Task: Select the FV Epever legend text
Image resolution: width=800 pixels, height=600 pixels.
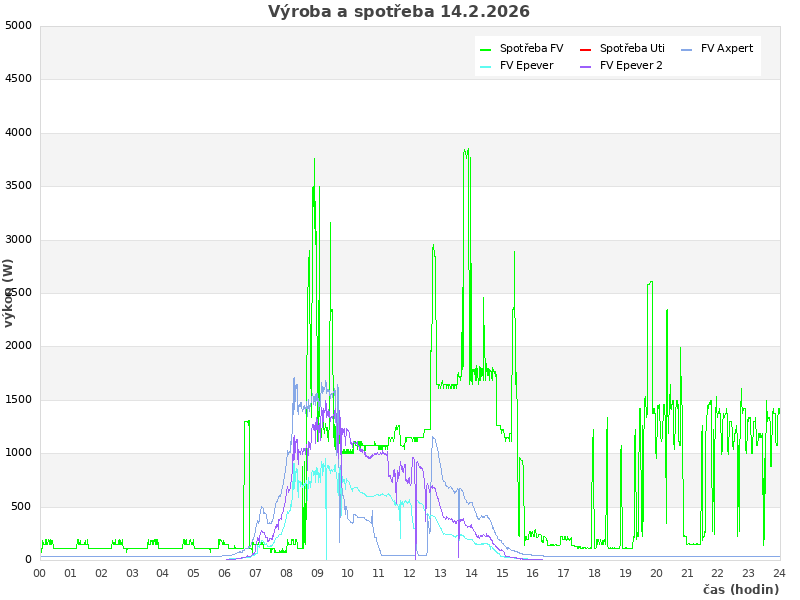Action: pos(526,66)
